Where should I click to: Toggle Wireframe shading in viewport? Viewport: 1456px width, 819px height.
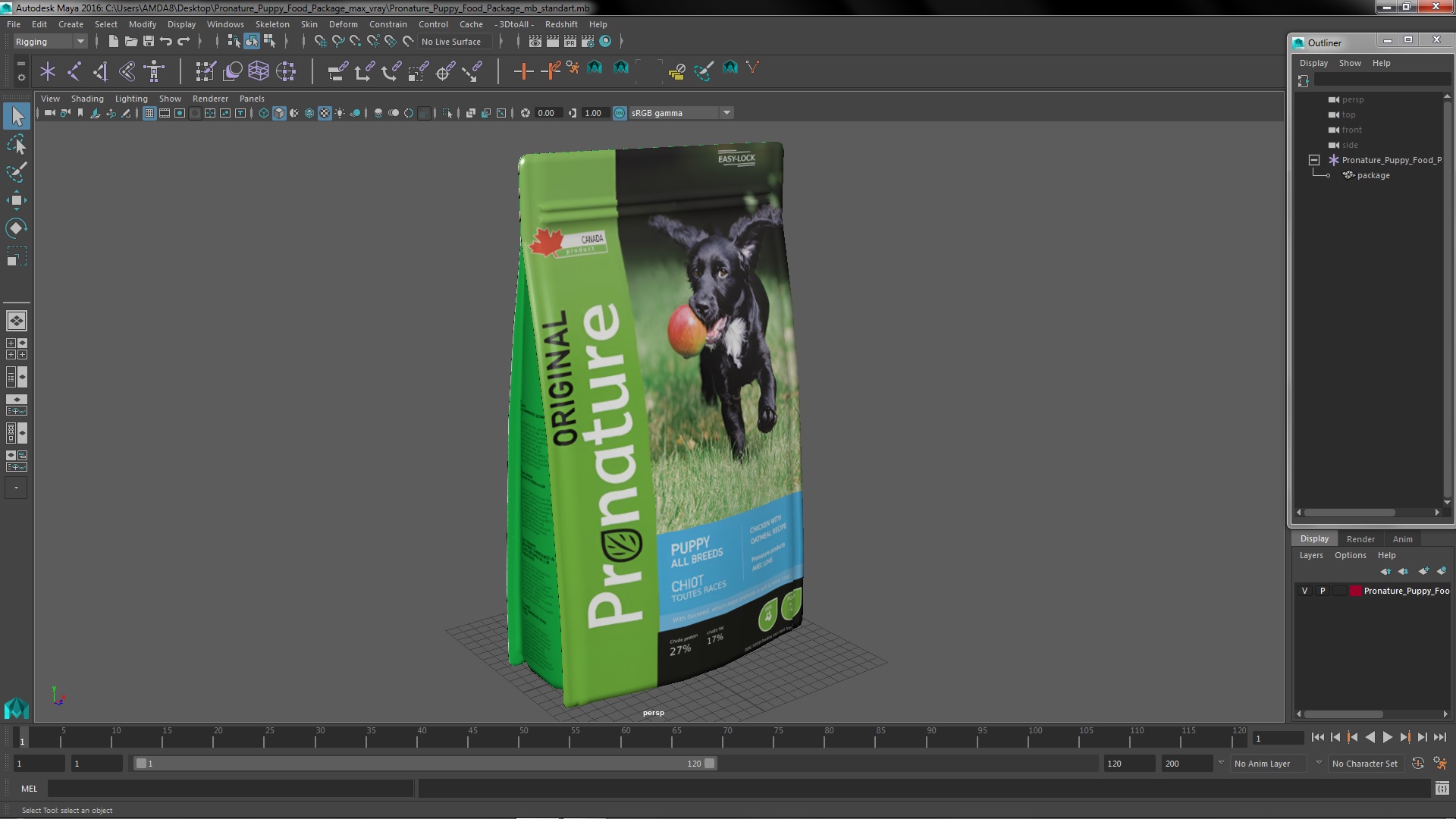click(264, 113)
